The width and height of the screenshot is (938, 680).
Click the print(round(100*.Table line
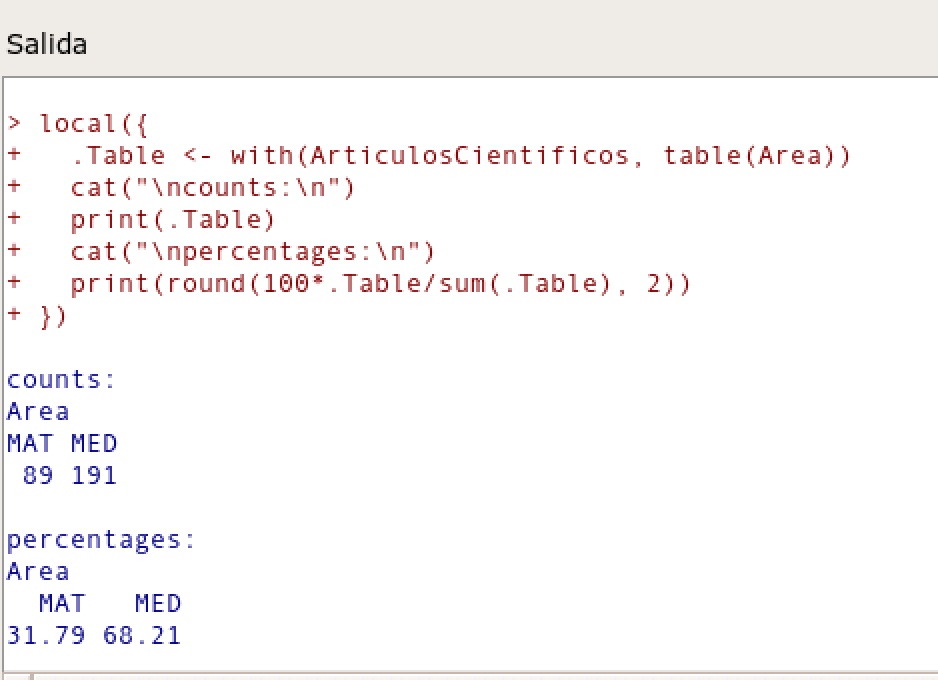[x=380, y=284]
